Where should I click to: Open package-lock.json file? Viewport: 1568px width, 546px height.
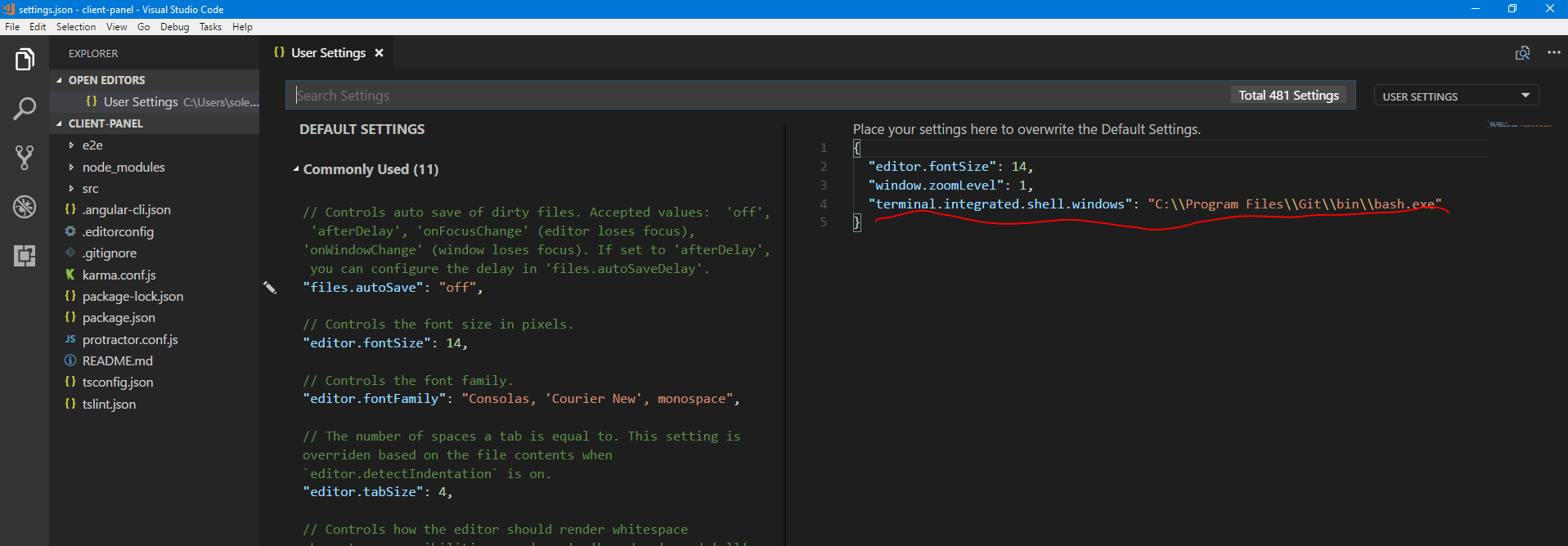coord(133,296)
